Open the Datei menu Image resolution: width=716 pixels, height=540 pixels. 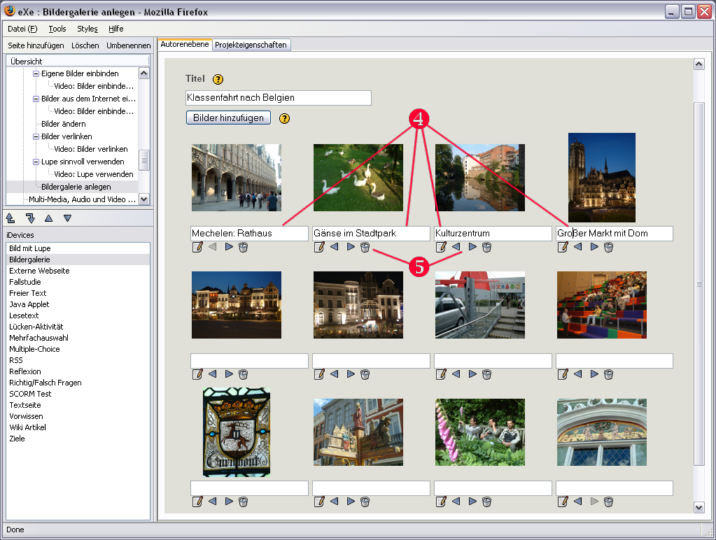point(22,29)
